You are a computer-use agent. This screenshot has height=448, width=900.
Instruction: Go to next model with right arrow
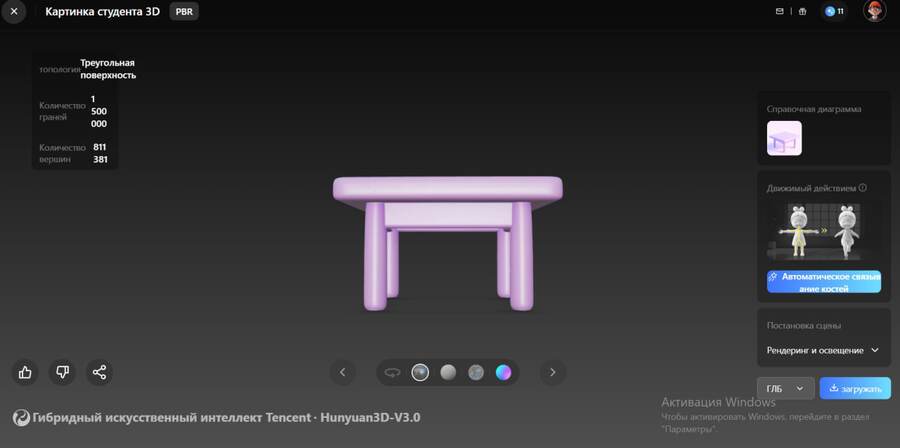pos(553,372)
